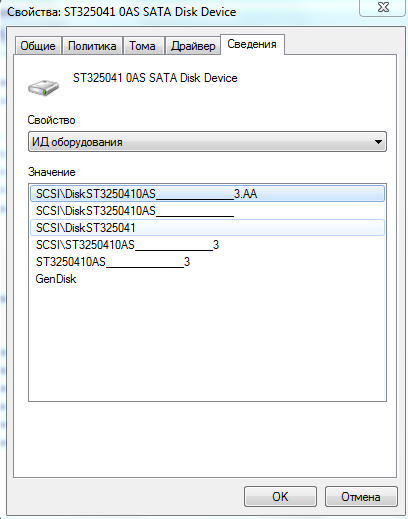Image resolution: width=408 pixels, height=519 pixels.
Task: Select the SCSI\DiskST325041 list entry
Action: 207,228
